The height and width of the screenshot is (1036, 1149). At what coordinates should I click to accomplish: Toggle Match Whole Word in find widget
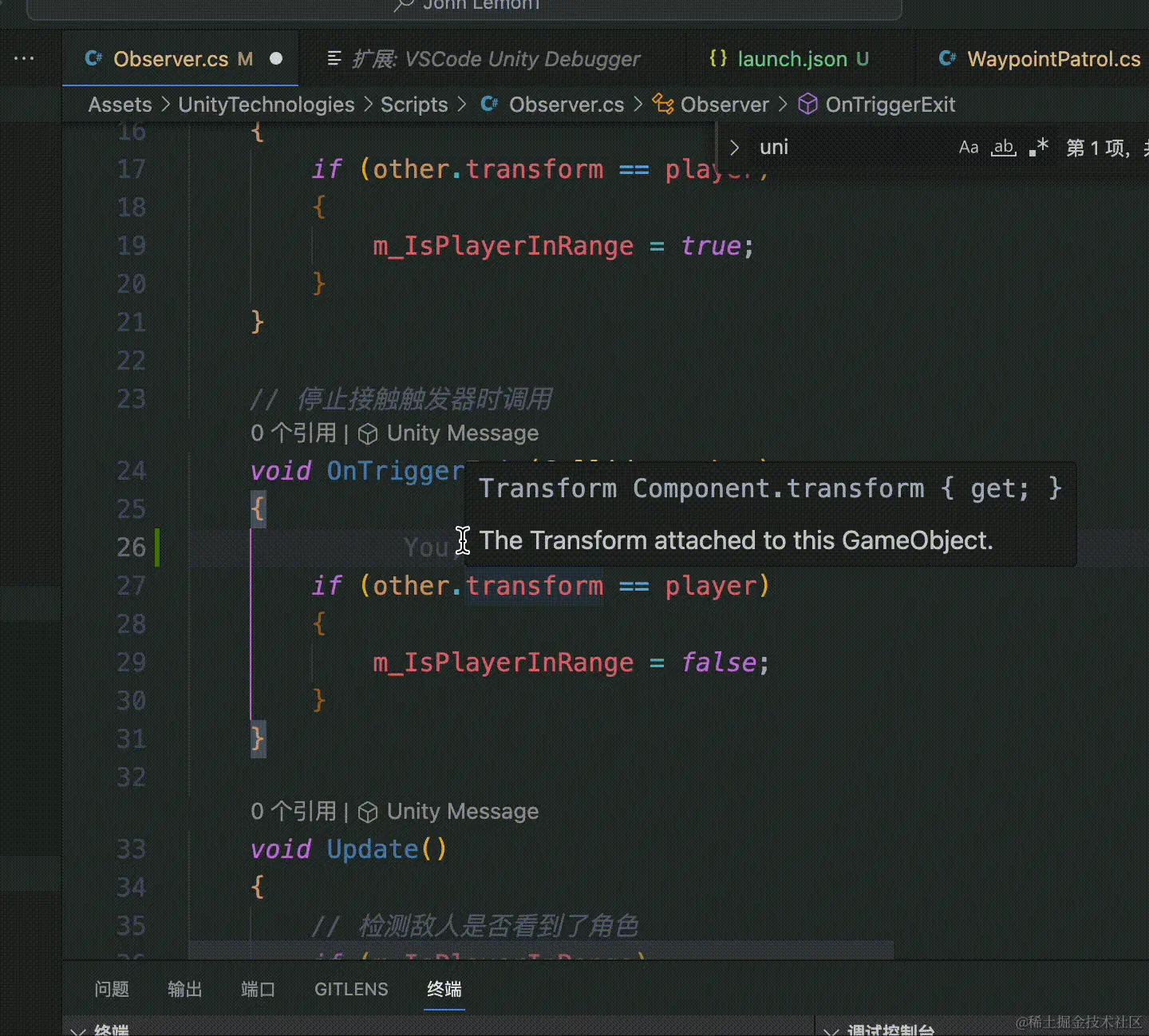click(x=1004, y=148)
